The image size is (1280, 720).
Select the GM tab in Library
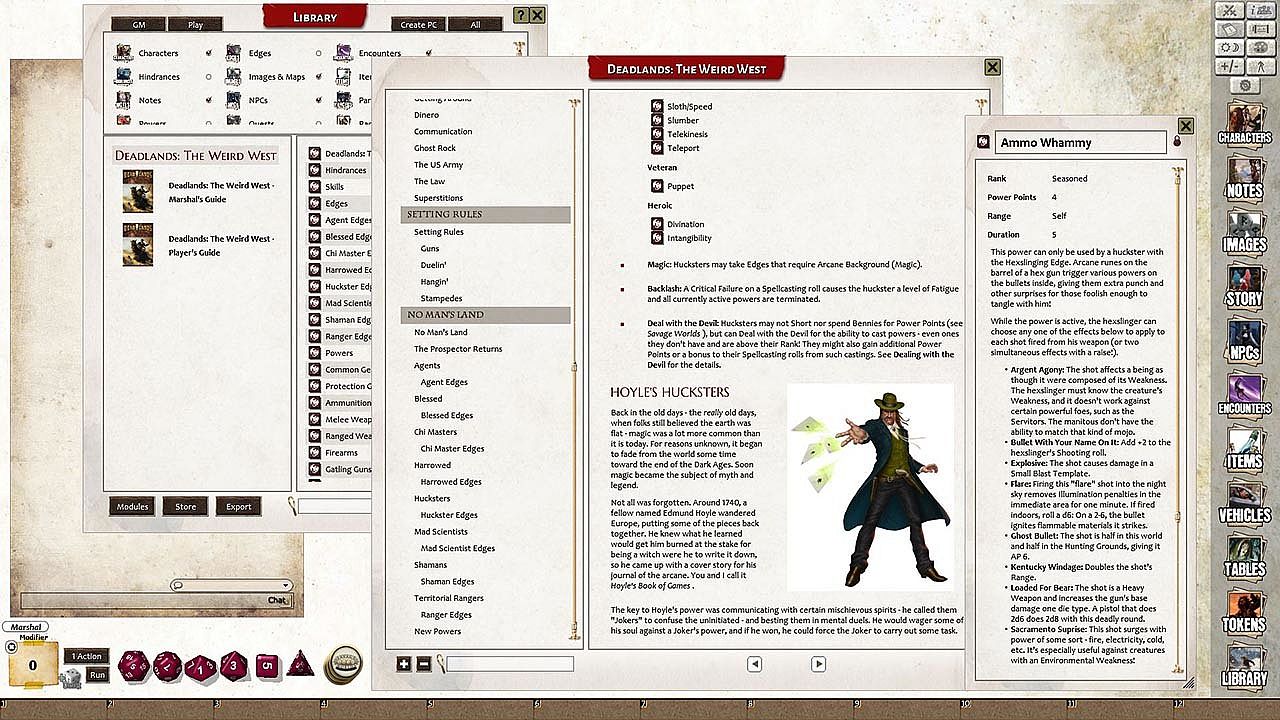(x=138, y=24)
